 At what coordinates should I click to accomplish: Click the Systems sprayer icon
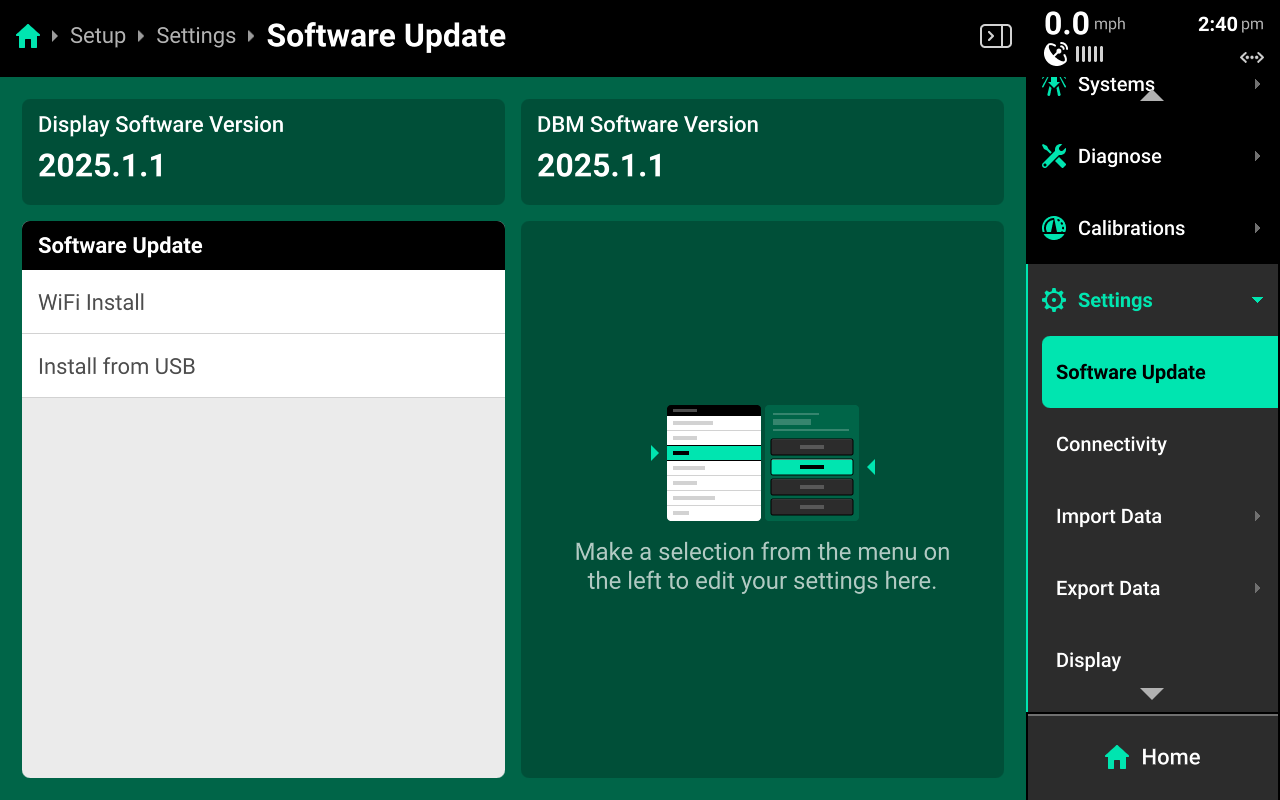pos(1054,85)
